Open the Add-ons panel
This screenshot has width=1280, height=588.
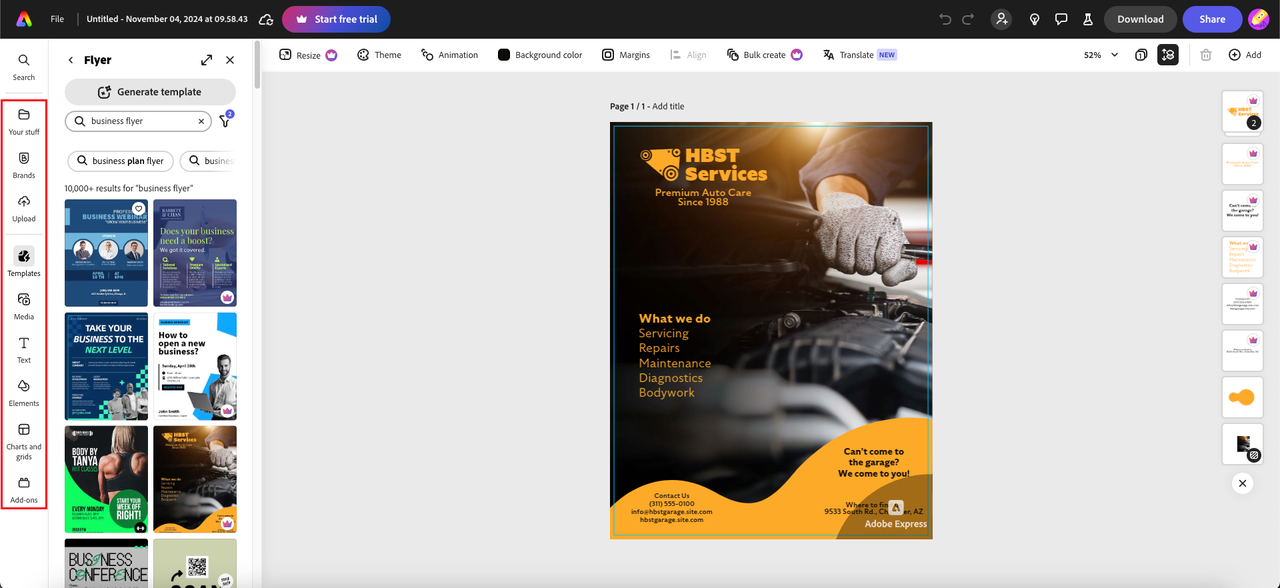pyautogui.click(x=24, y=490)
